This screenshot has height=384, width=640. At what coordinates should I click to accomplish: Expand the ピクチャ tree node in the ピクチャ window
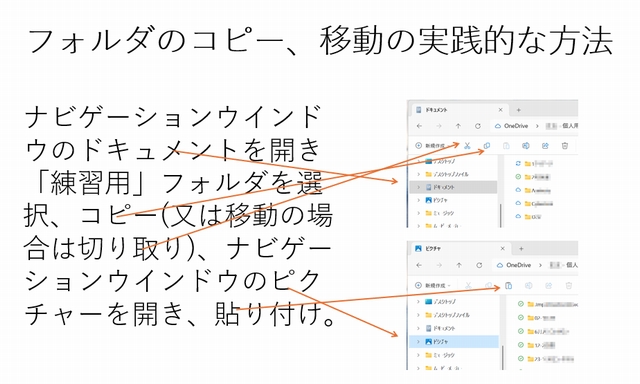pos(418,342)
